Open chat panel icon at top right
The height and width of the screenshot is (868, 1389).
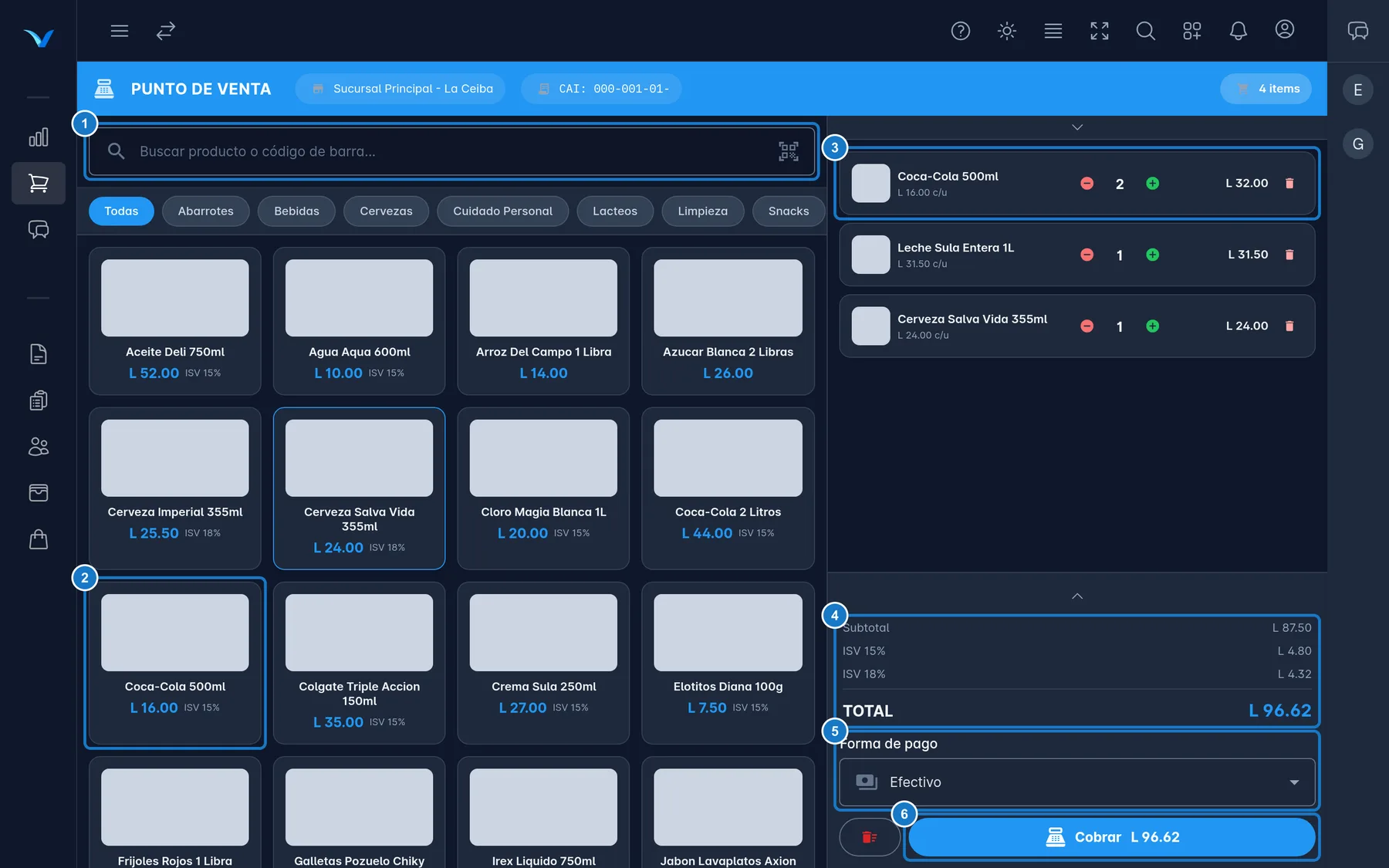[x=1358, y=31]
